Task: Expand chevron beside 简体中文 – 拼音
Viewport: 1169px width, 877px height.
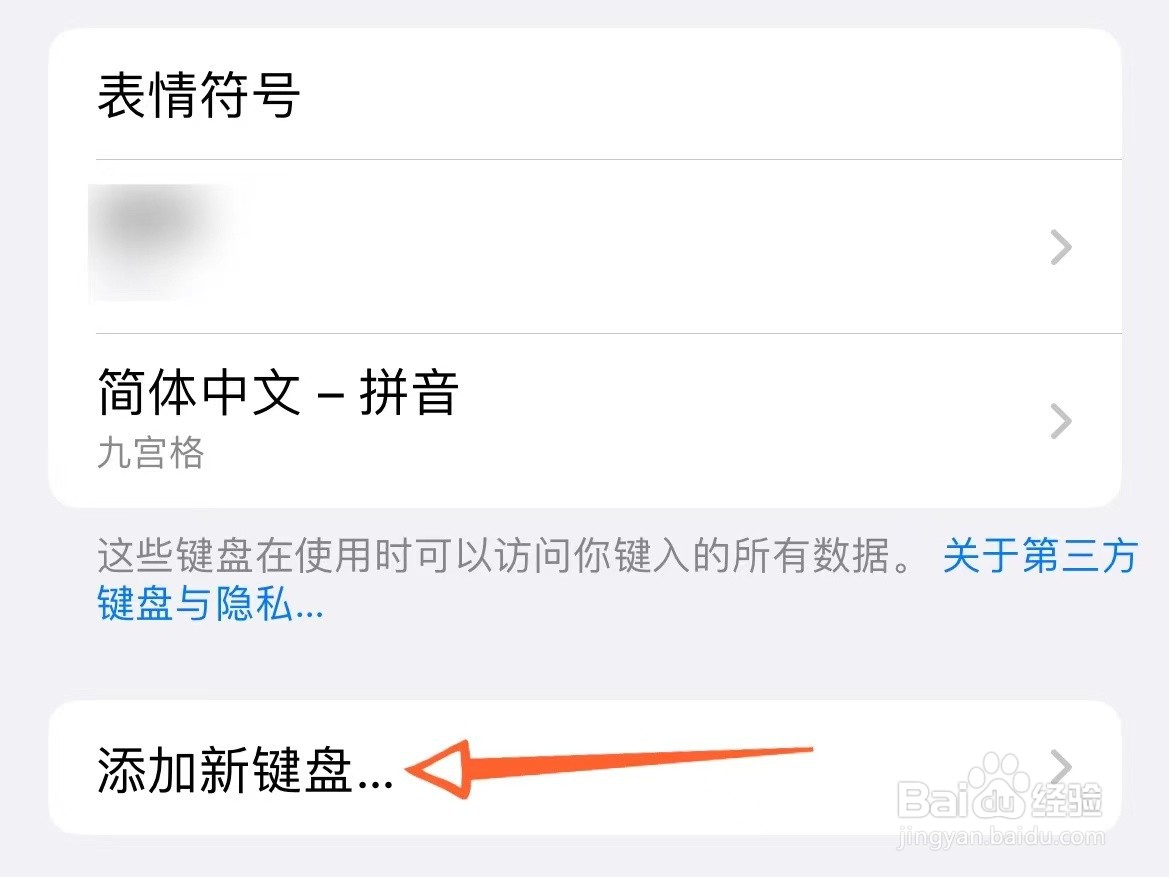Action: click(x=1060, y=421)
